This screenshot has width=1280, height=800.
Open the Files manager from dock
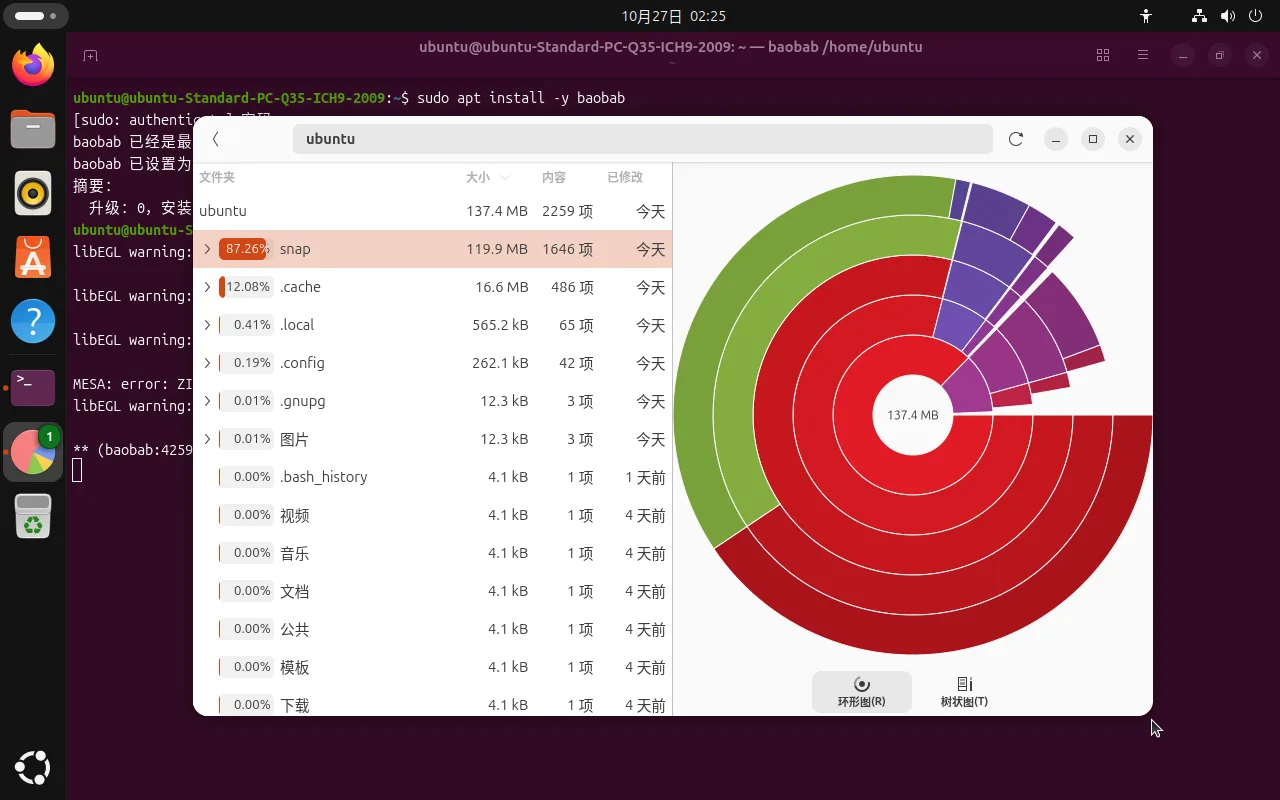[x=33, y=129]
